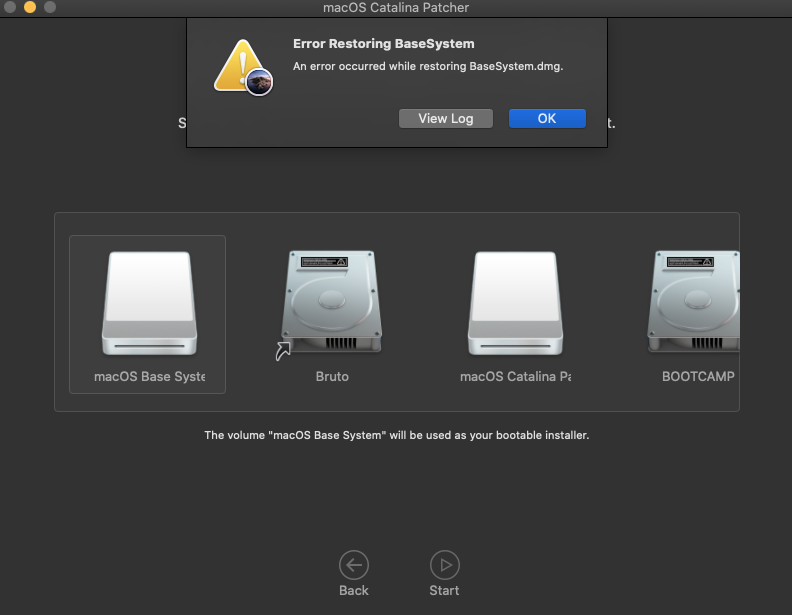The width and height of the screenshot is (792, 615).
Task: Click the OK button in error dialog
Action: pos(547,119)
